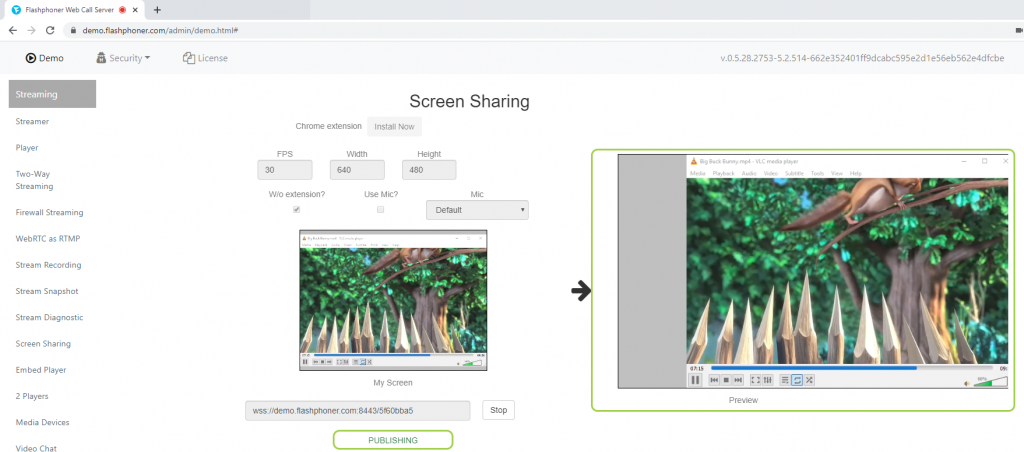This screenshot has width=1024, height=452.
Task: Toggle the loop button in Preview VLC
Action: point(797,379)
